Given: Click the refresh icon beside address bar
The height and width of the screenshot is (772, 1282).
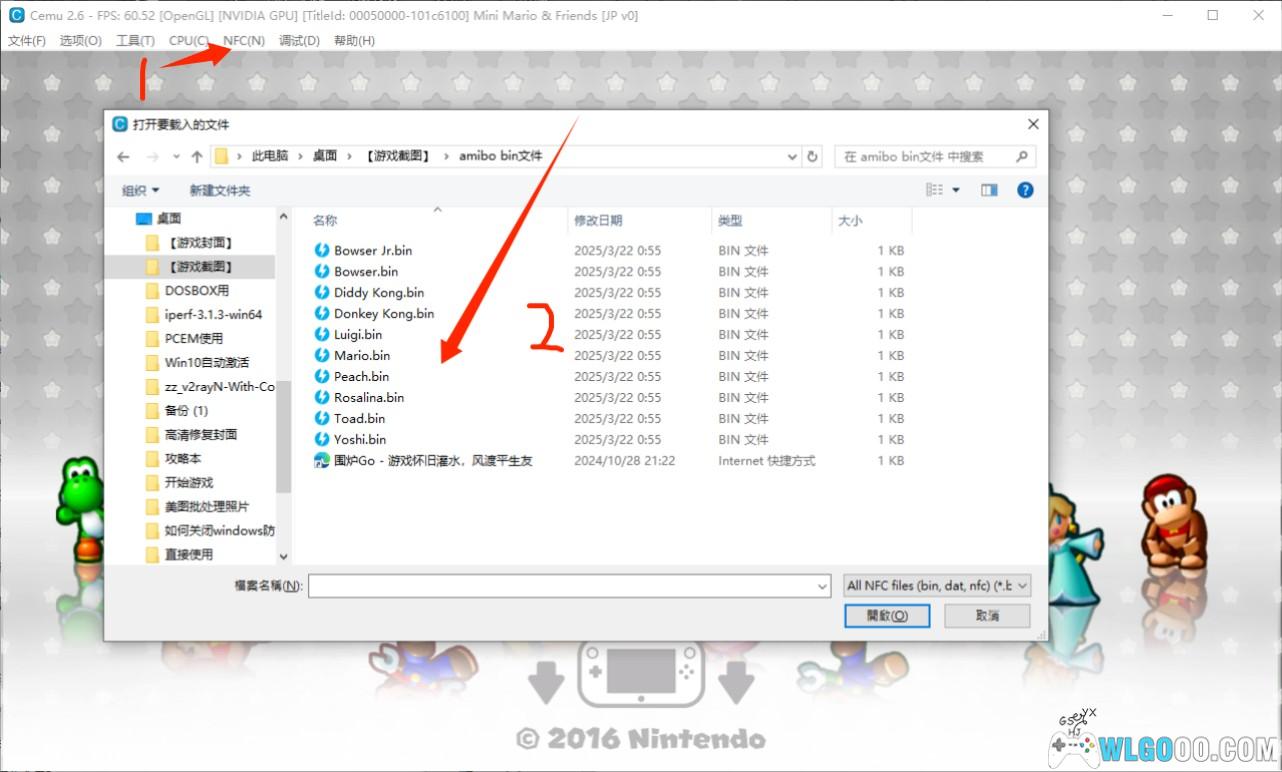Looking at the screenshot, I should coord(813,157).
